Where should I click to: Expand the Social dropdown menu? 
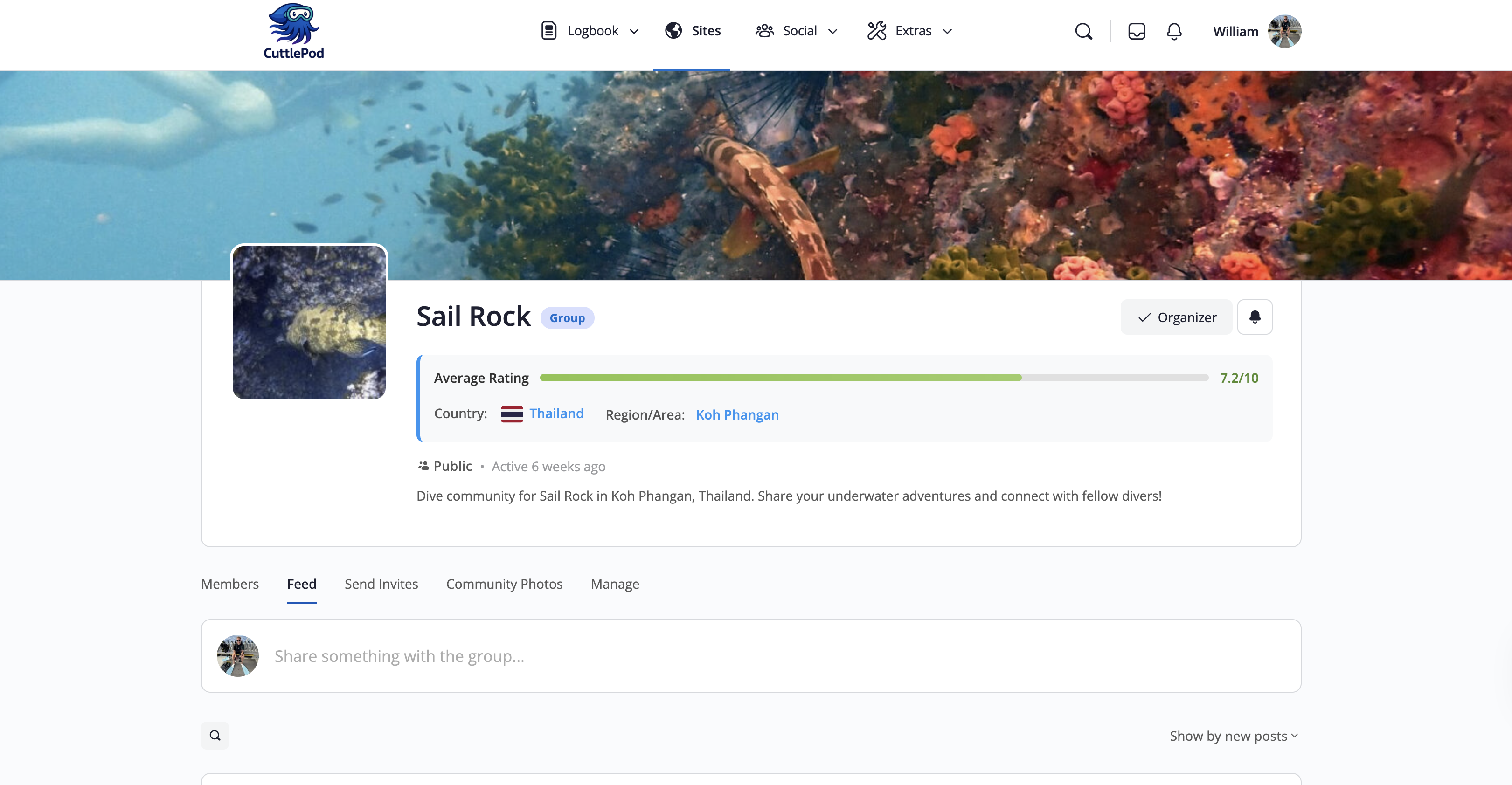(x=832, y=31)
